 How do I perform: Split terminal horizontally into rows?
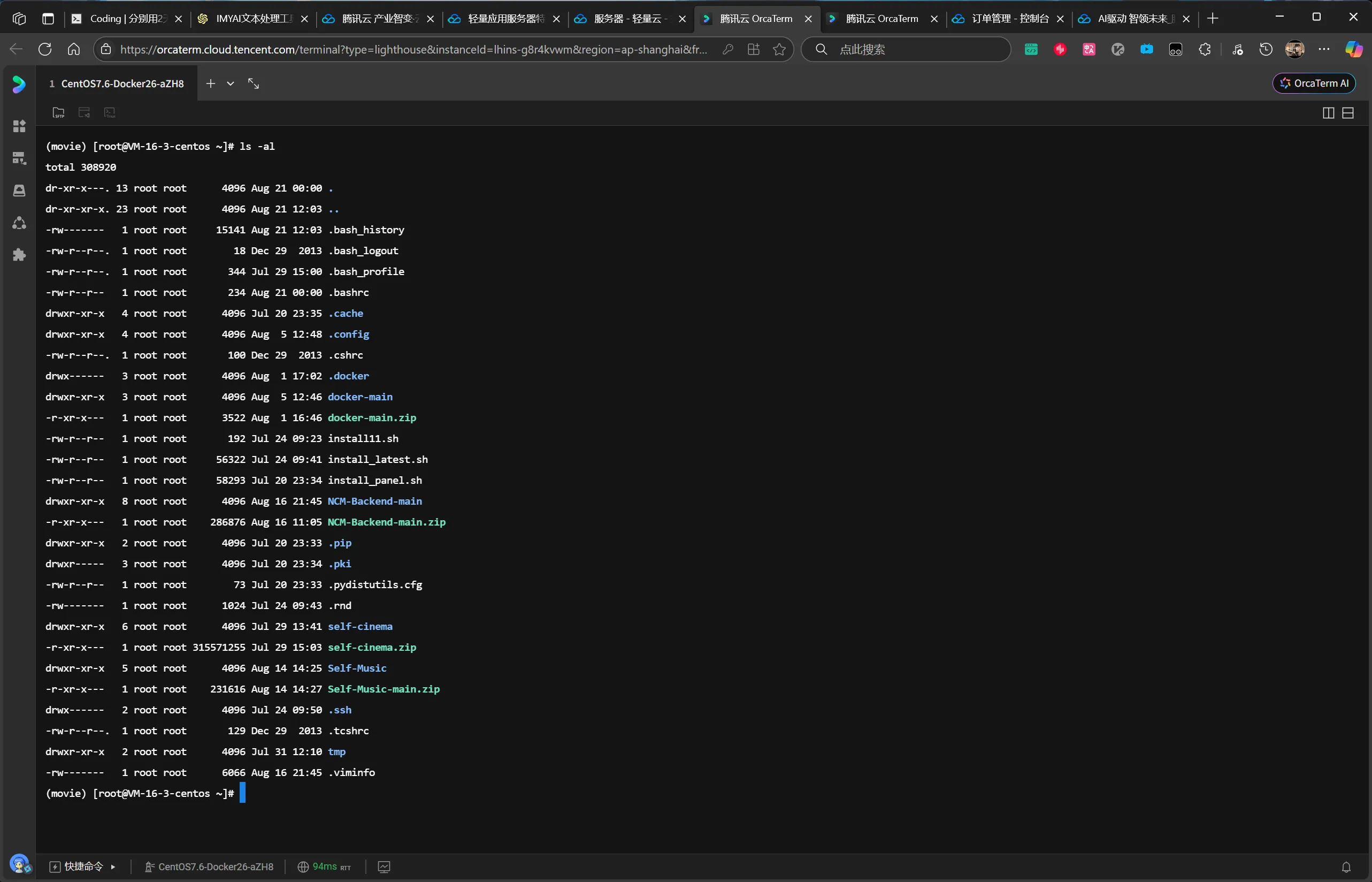point(1348,113)
